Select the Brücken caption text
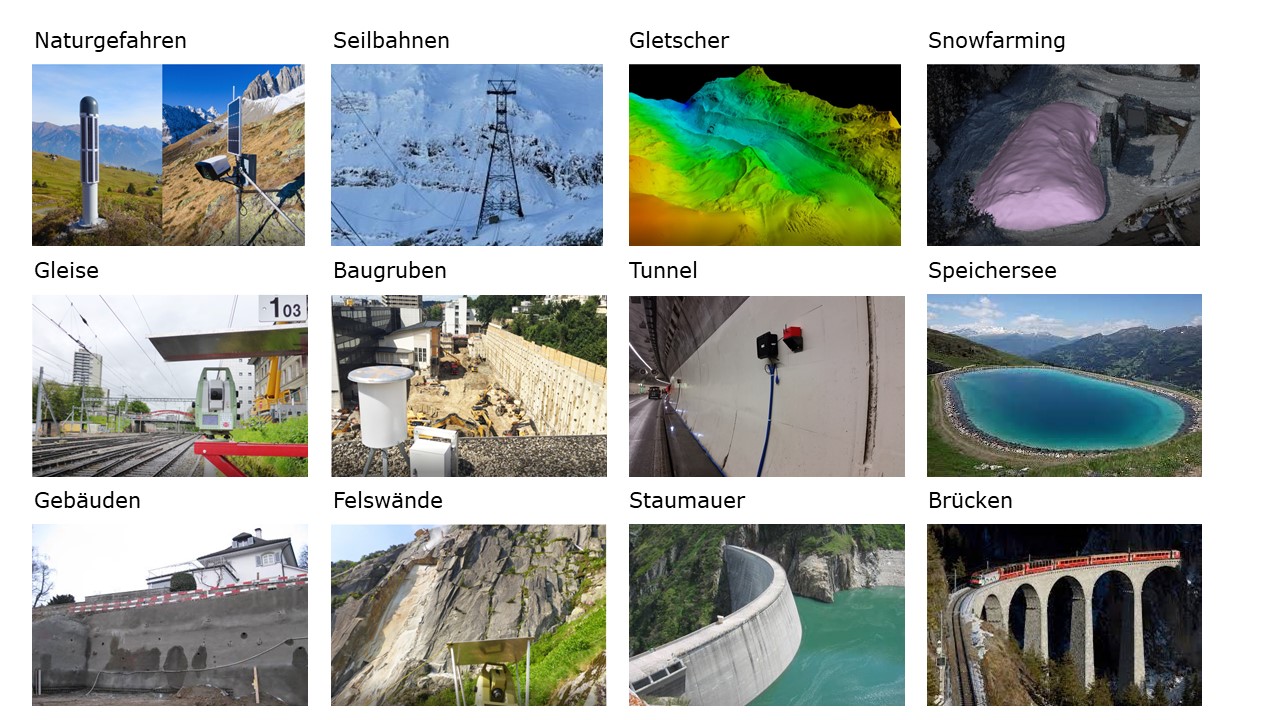Viewport: 1280px width, 720px height. 970,501
